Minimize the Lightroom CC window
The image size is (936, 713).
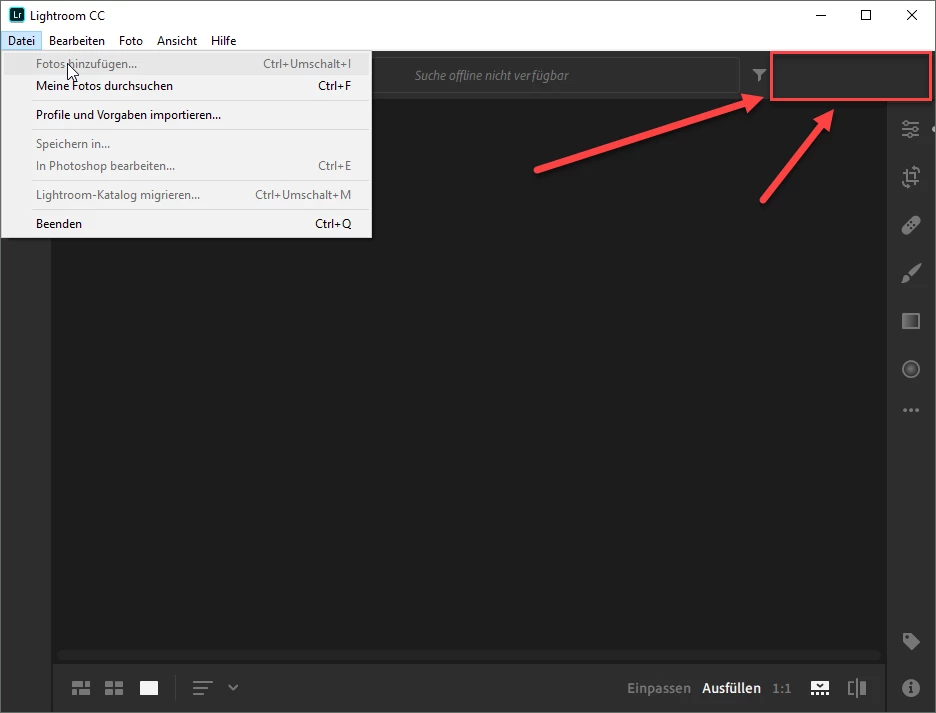point(821,15)
